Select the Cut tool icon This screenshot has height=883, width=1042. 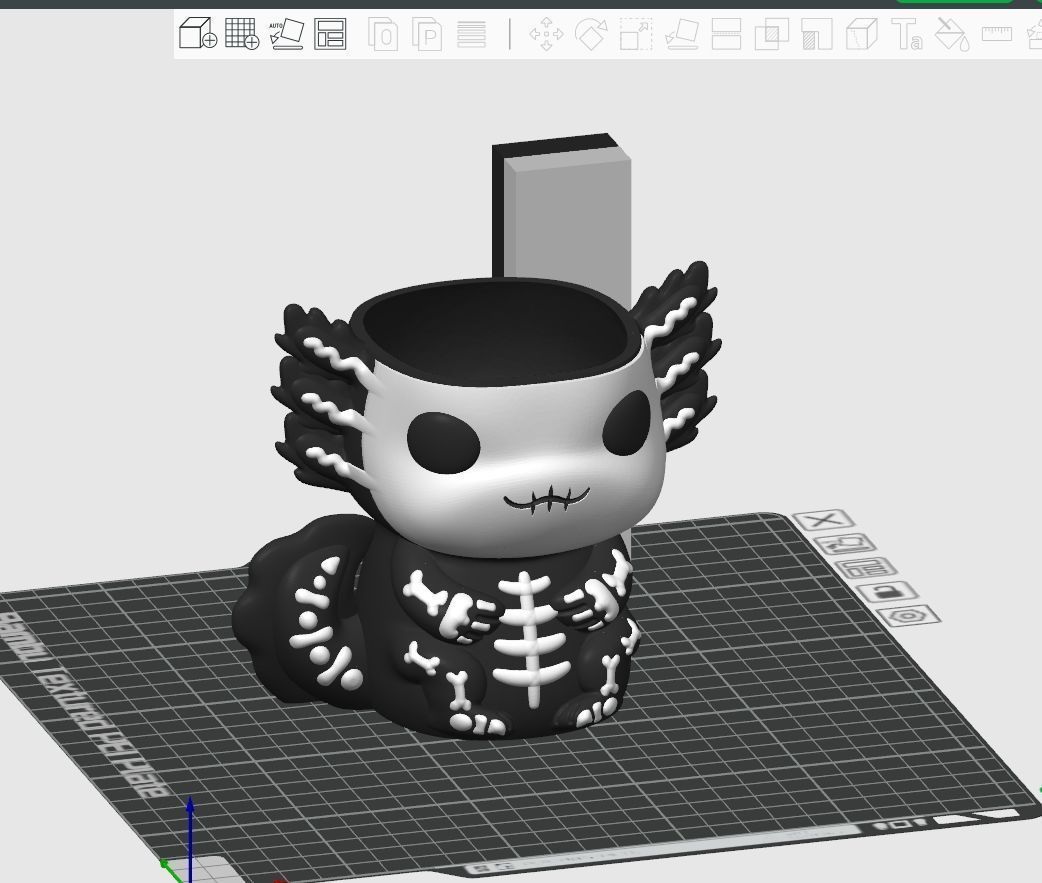pos(726,34)
